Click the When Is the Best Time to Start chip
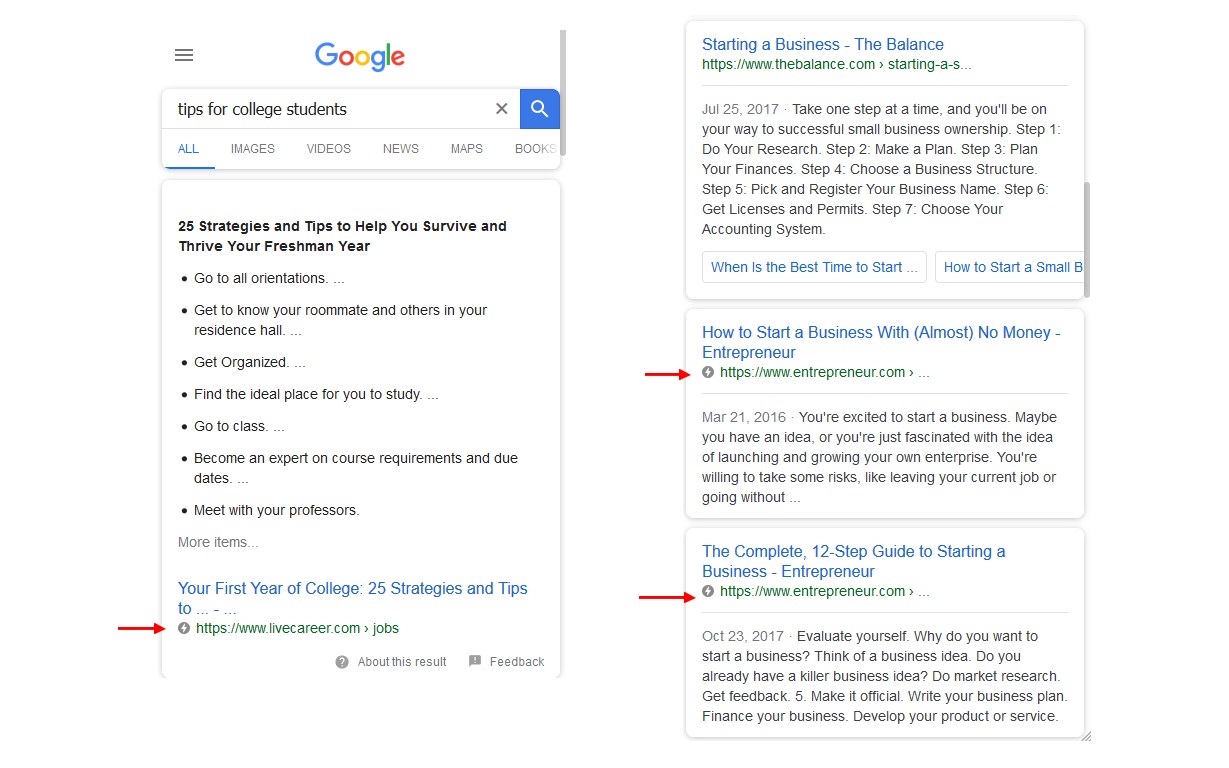Screen dimensions: 1229x768 tap(814, 267)
